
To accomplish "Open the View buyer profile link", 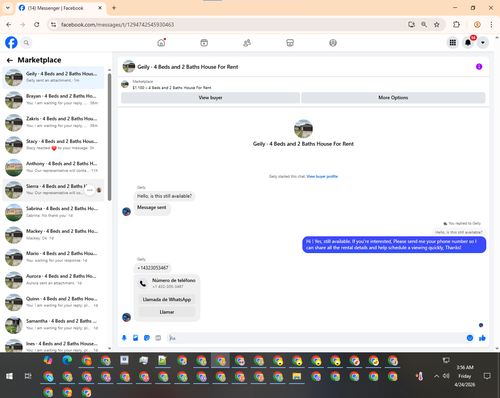I will pyautogui.click(x=322, y=176).
